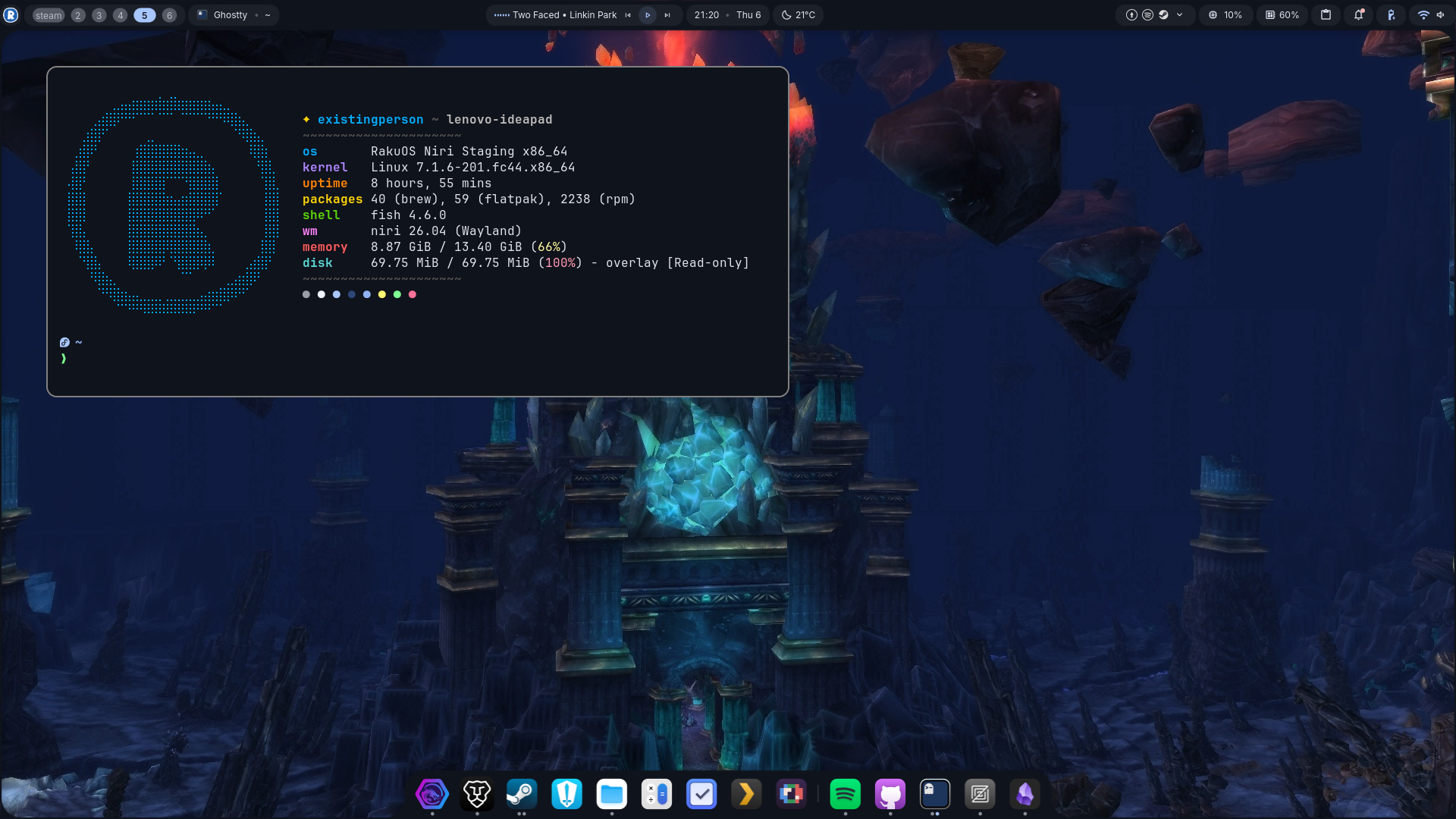1456x819 pixels.
Task: Launch the blue sword shield app in dock
Action: pyautogui.click(x=566, y=794)
